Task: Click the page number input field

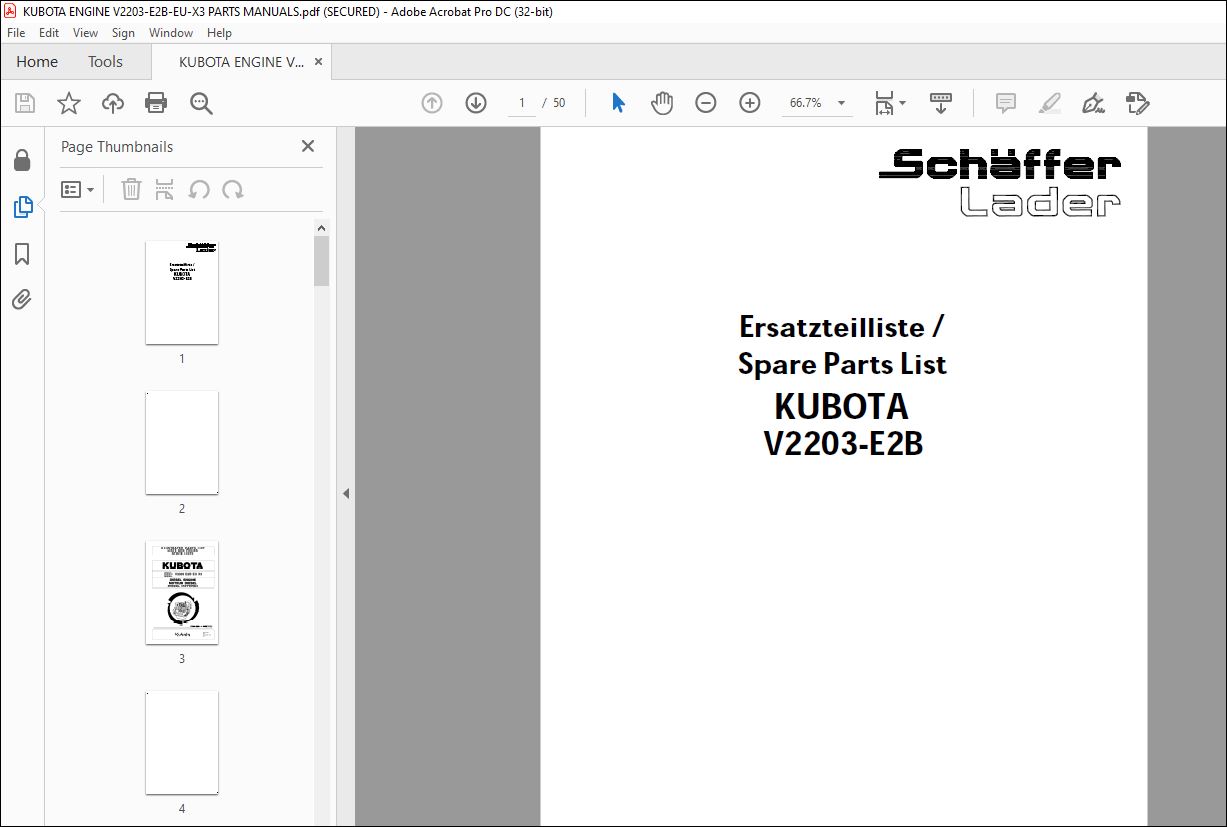Action: (x=521, y=103)
